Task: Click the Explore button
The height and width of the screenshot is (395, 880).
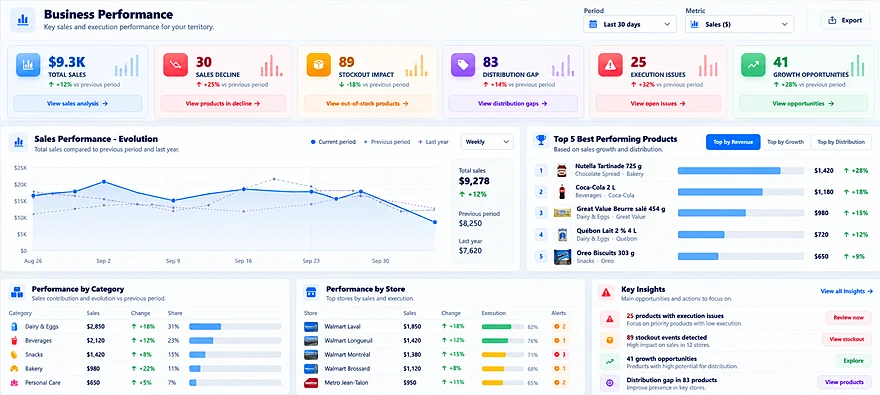Action: click(x=854, y=361)
